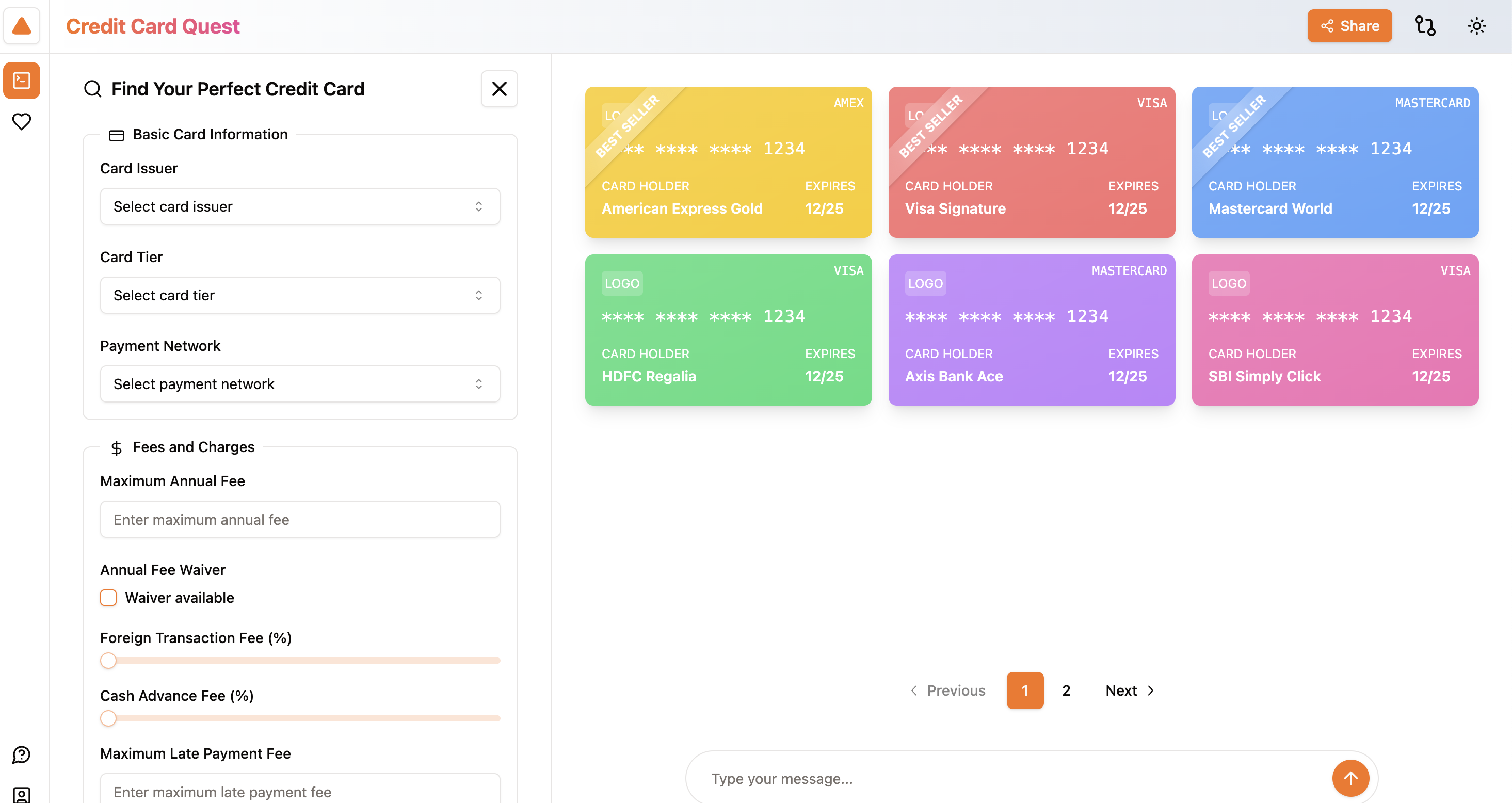Click Best Seller ribbon on Visa Signature card
This screenshot has width=1512, height=803.
click(930, 127)
